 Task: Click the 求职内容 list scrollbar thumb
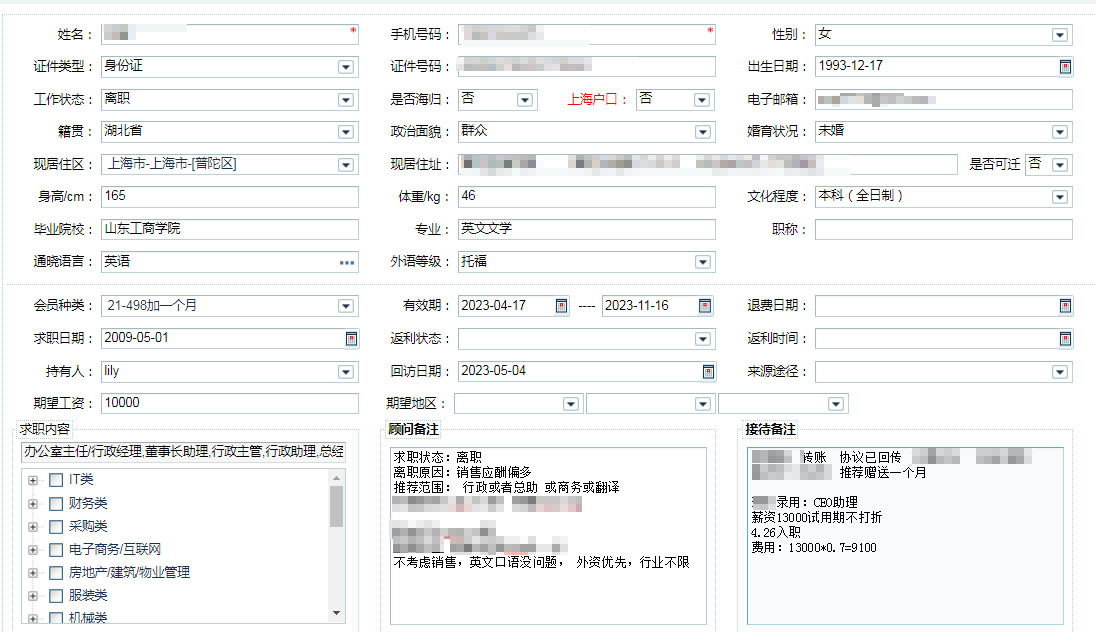click(336, 506)
